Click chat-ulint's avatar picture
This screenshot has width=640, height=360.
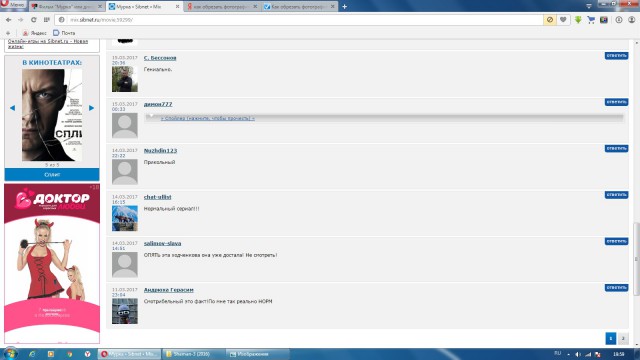click(x=125, y=218)
